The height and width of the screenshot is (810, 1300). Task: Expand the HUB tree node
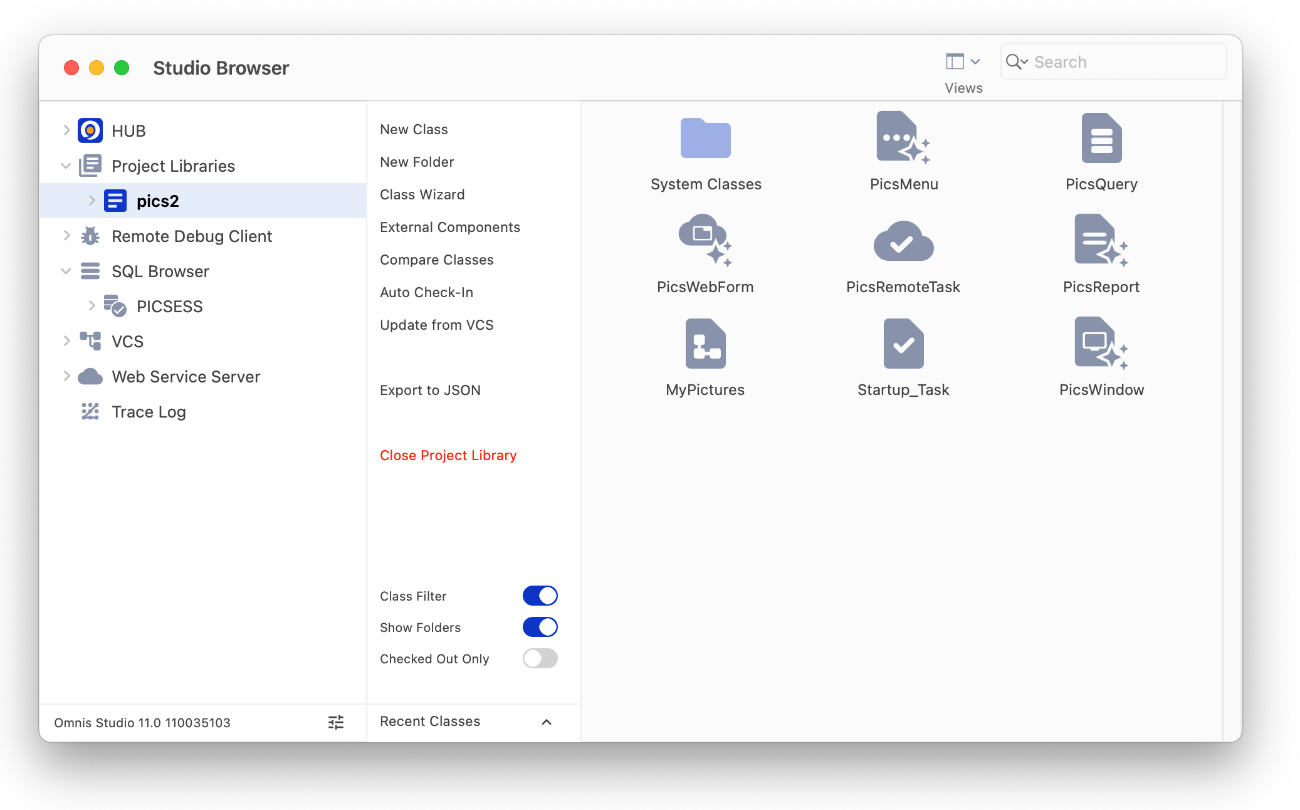coord(66,130)
